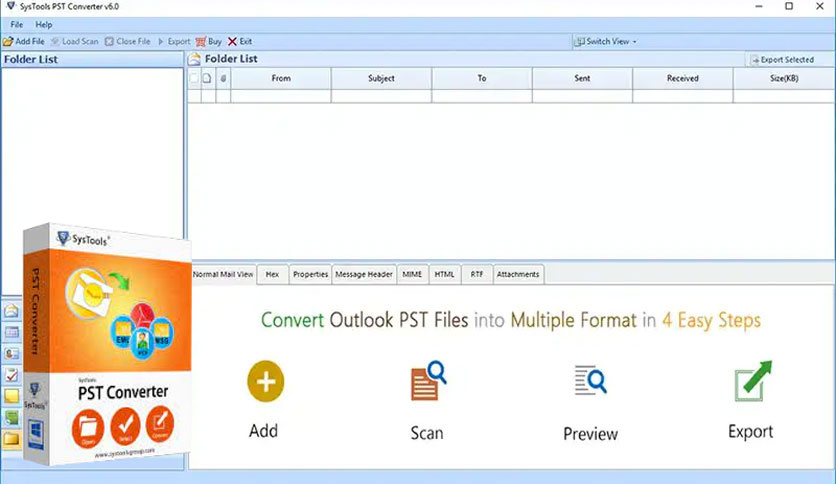The height and width of the screenshot is (484, 836).
Task: Switch to the HTML tab
Action: point(445,274)
